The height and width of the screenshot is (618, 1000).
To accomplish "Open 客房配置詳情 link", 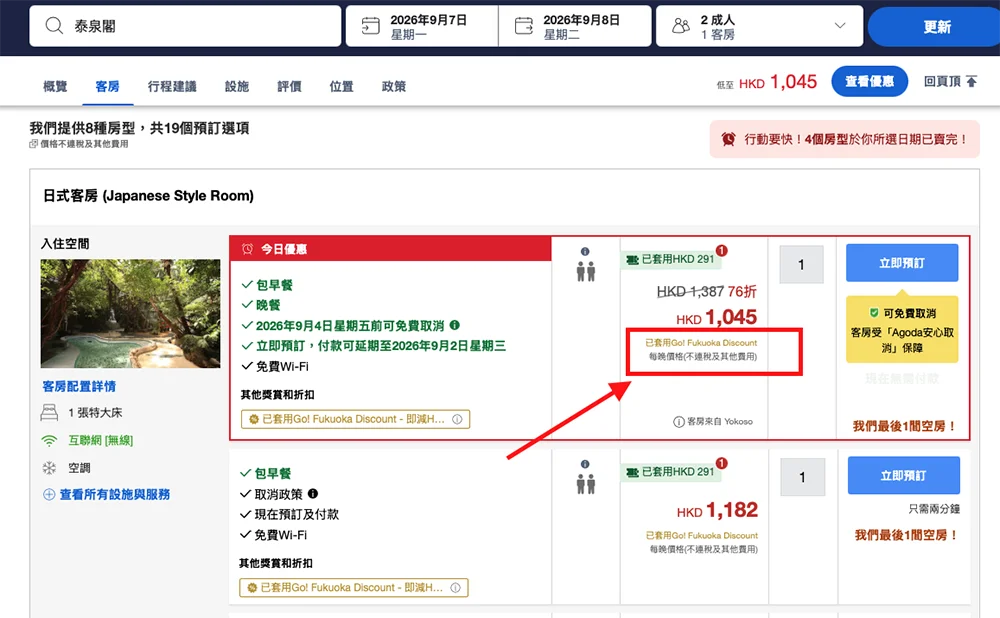I will point(79,386).
